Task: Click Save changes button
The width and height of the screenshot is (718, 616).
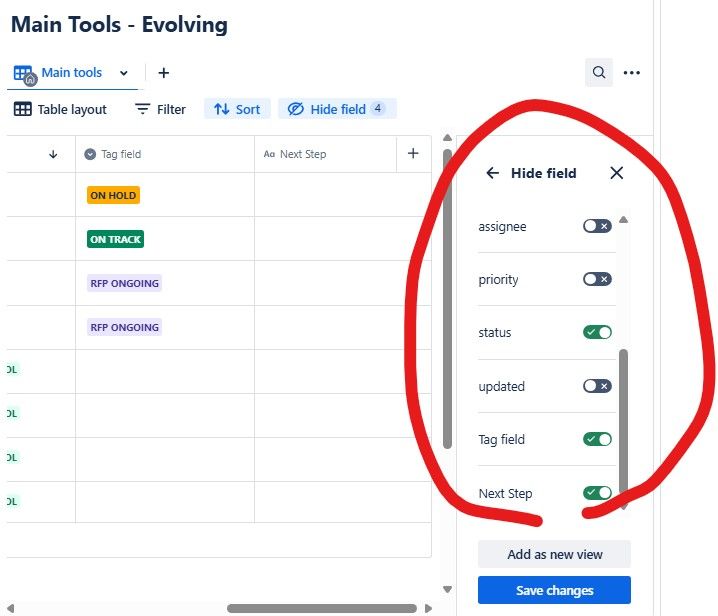Action: (x=555, y=590)
